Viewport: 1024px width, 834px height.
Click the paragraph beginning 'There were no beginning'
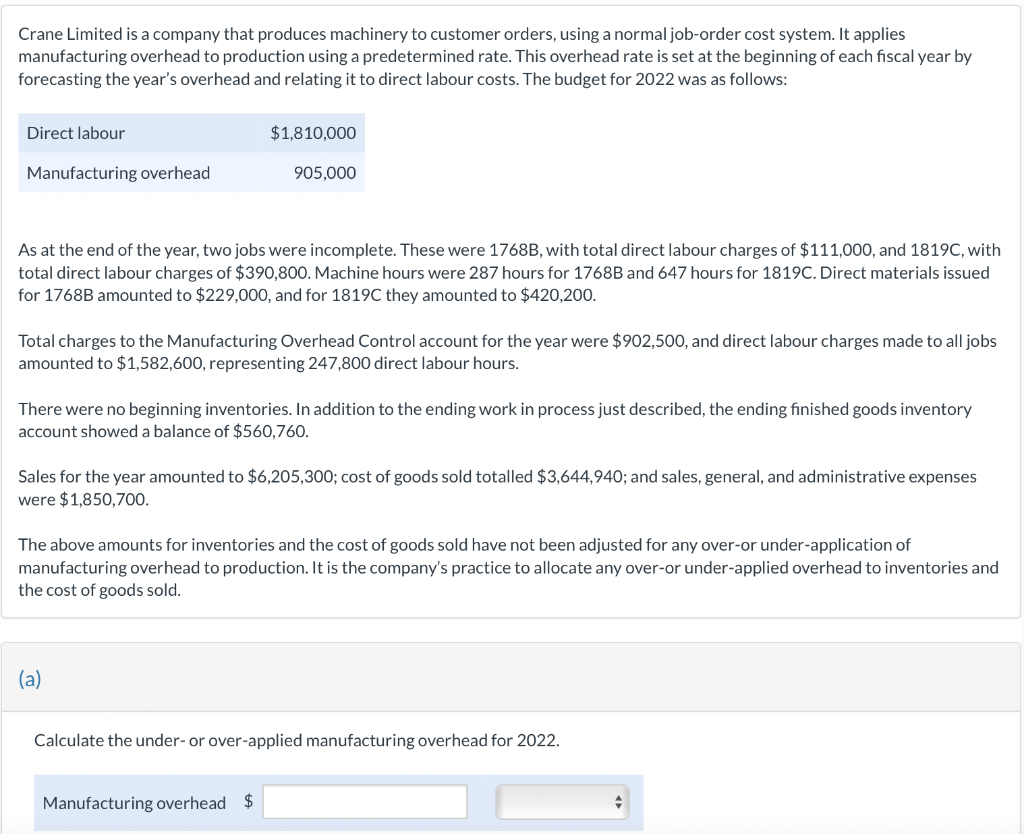coord(494,420)
